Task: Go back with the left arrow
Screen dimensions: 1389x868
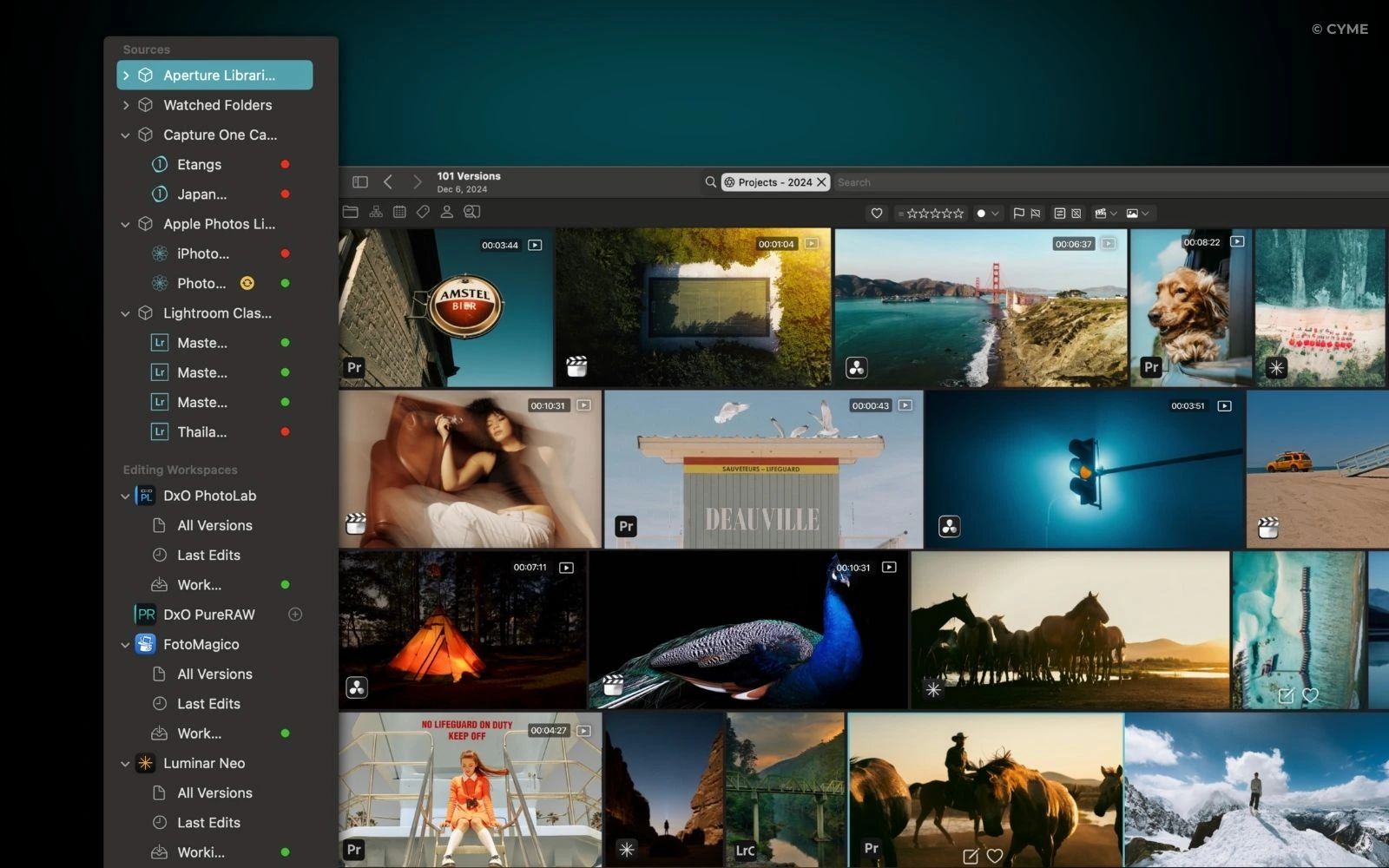Action: (x=388, y=182)
